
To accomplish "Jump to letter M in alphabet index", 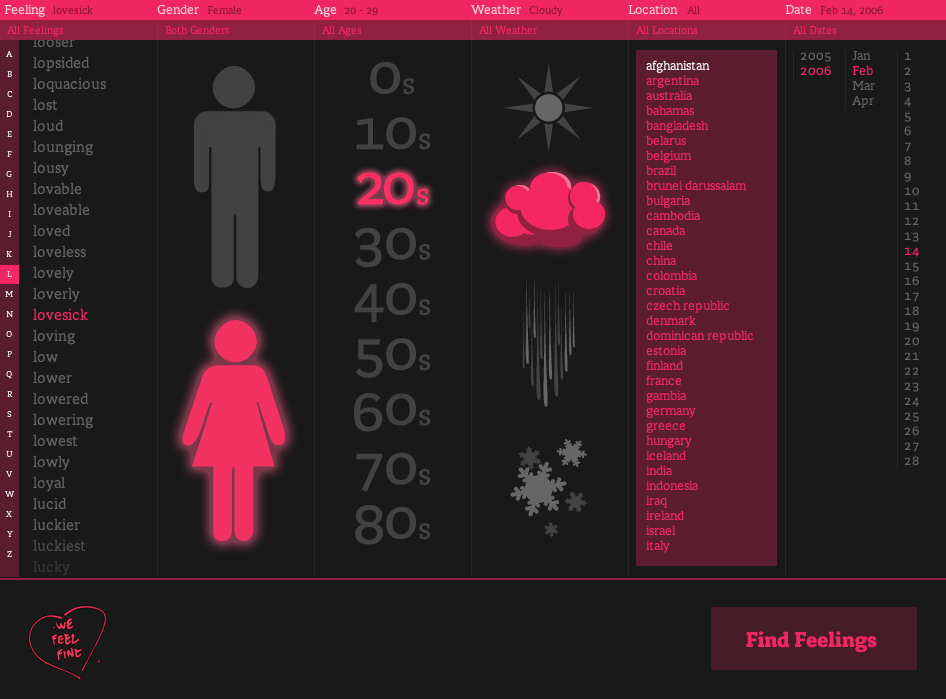I will (x=9, y=294).
